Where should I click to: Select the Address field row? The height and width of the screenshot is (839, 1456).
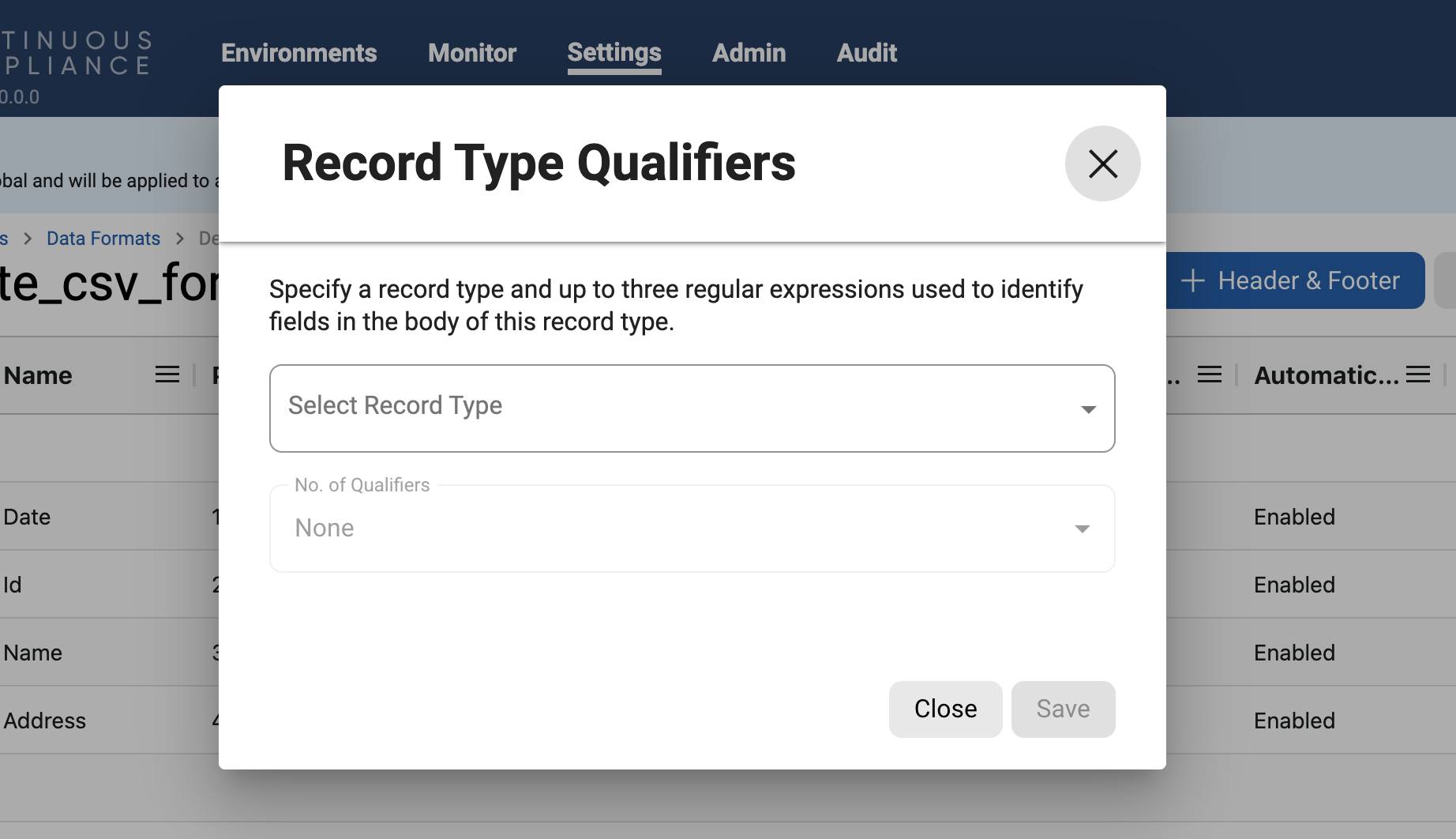(x=45, y=720)
